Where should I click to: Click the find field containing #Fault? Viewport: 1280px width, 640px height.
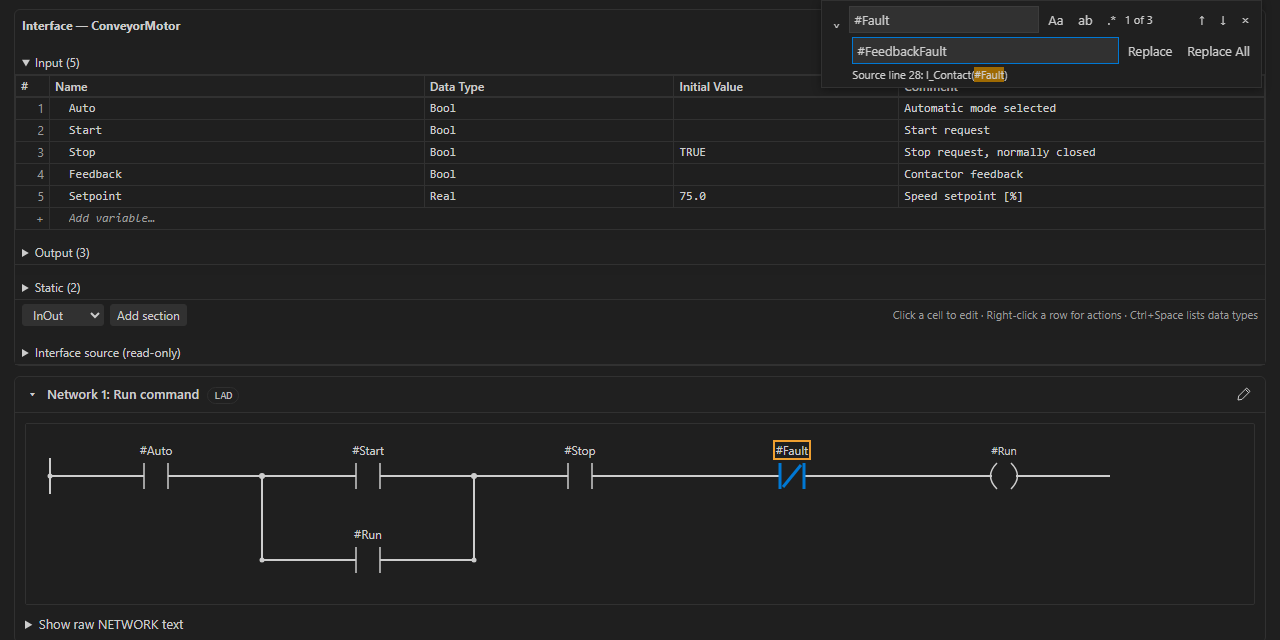tap(944, 20)
